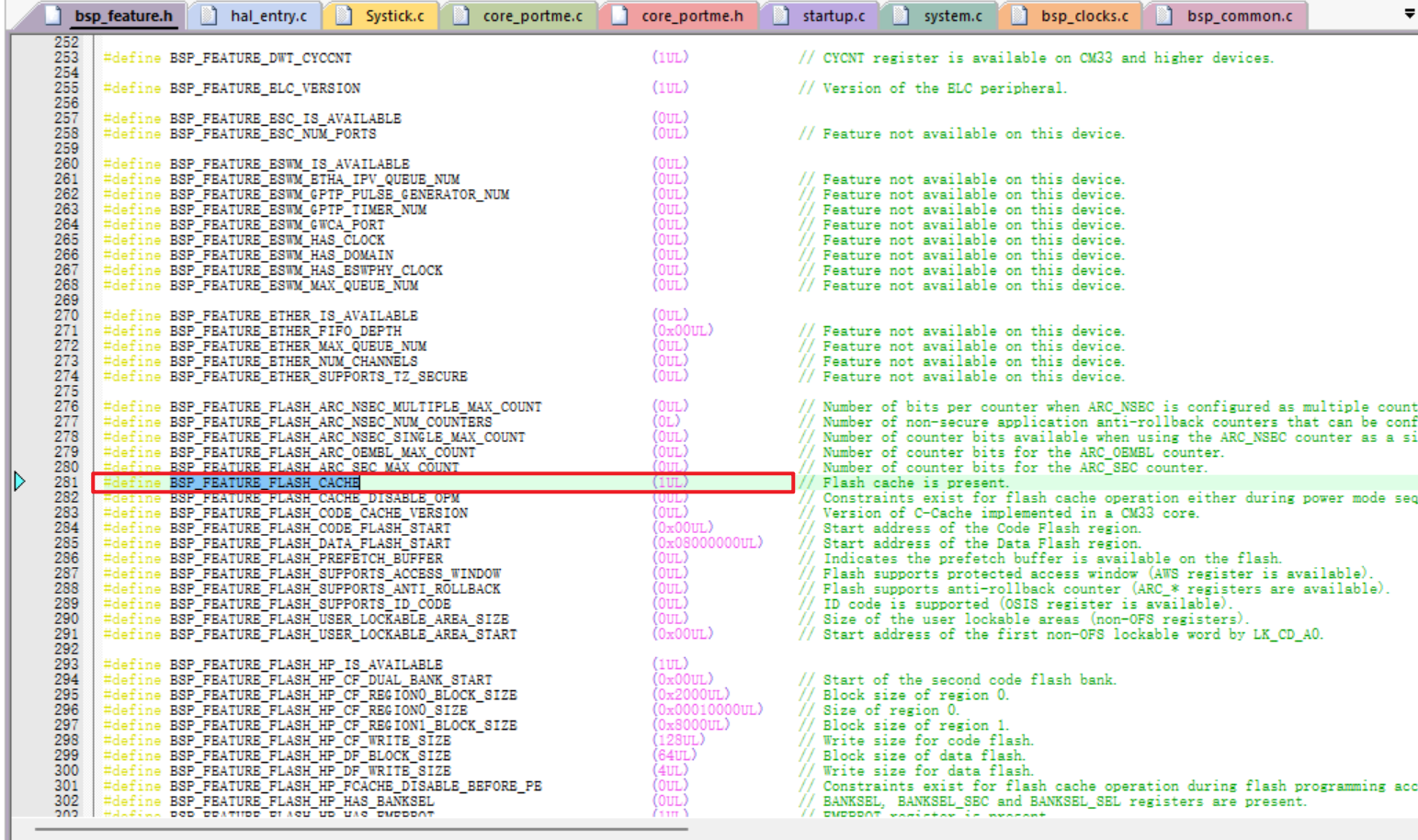Image resolution: width=1418 pixels, height=840 pixels.
Task: Switch to startup.c tab
Action: (820, 16)
